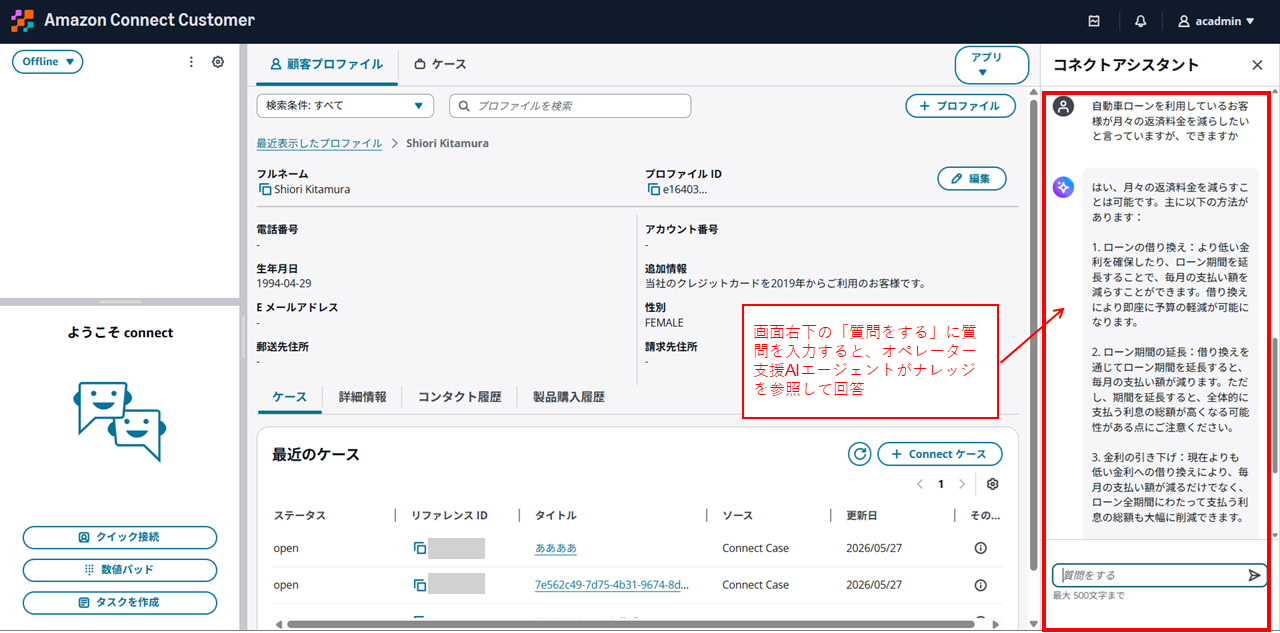1280x633 pixels.
Task: Open cases table settings gear
Action: (x=992, y=484)
